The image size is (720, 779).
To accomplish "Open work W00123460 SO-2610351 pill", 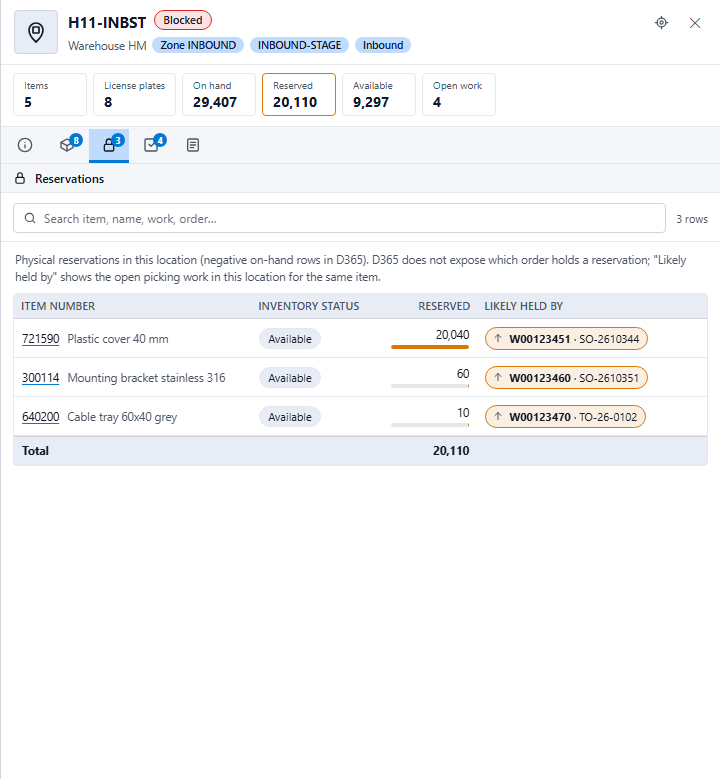I will (x=566, y=378).
